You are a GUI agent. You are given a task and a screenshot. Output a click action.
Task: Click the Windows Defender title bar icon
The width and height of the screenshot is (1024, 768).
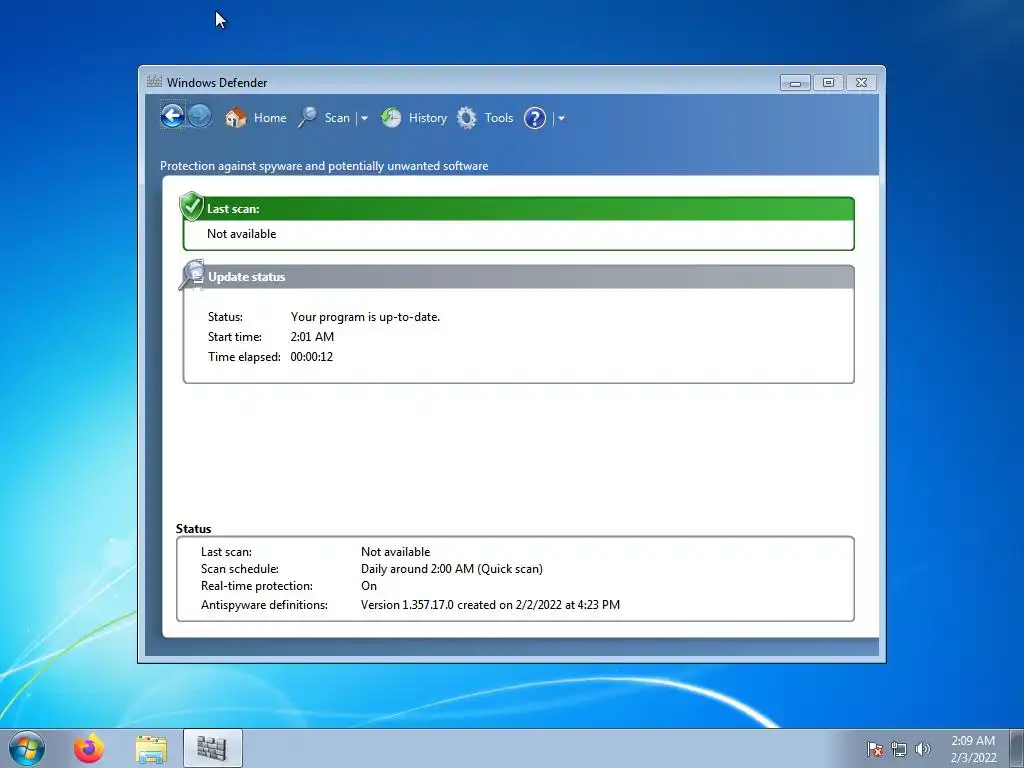[x=154, y=82]
